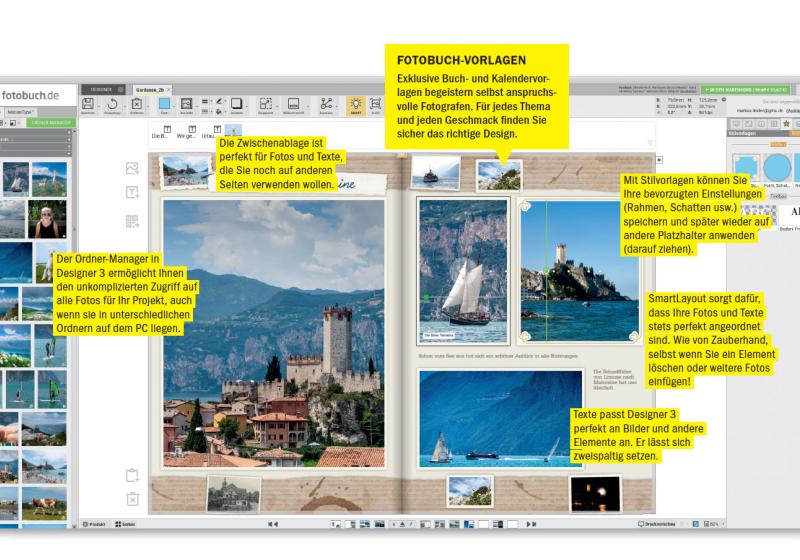Click the Save disk icon in toolbar
Screen dimensions: 800x560
[x=88, y=104]
